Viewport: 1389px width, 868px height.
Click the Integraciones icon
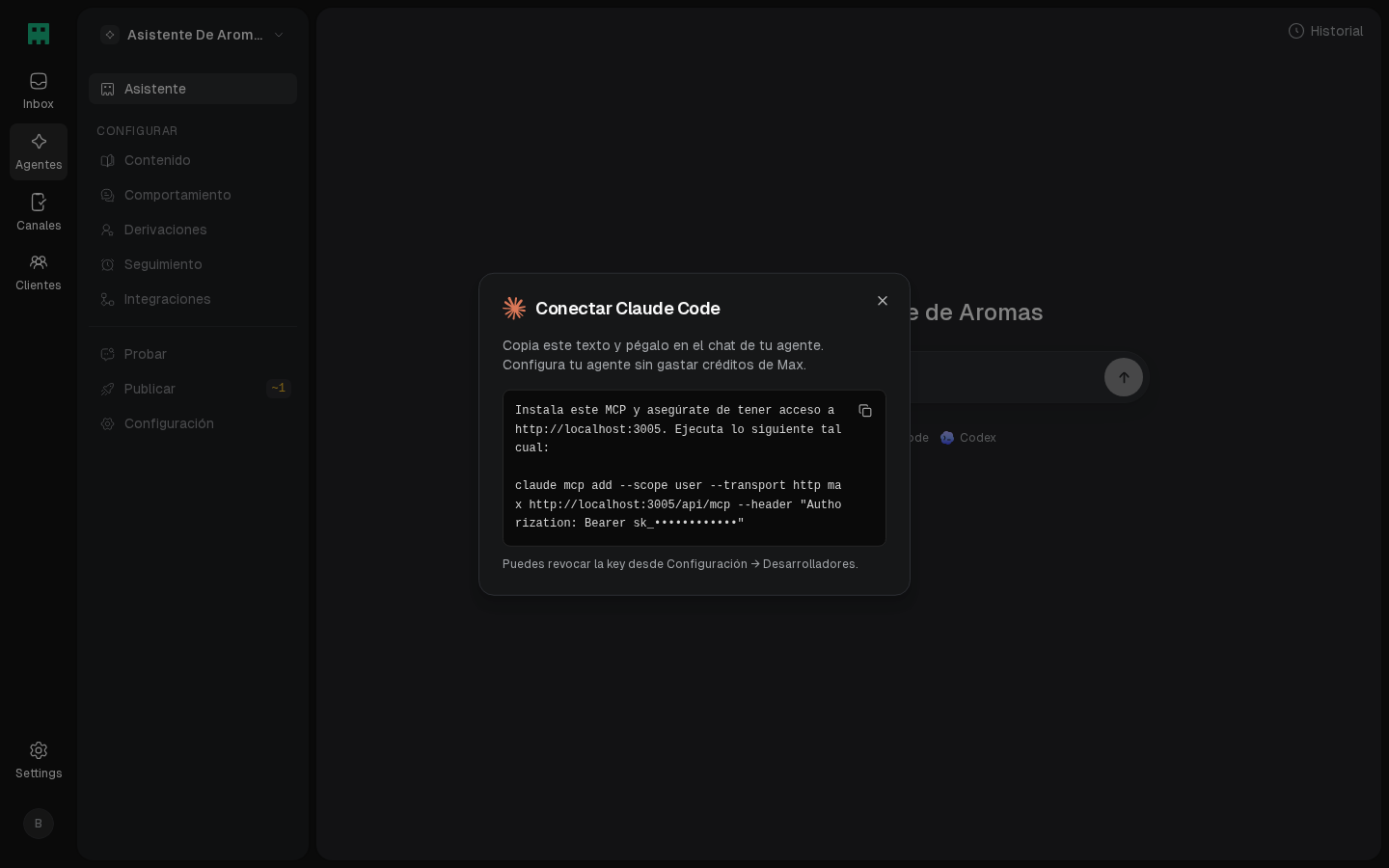pyautogui.click(x=108, y=299)
